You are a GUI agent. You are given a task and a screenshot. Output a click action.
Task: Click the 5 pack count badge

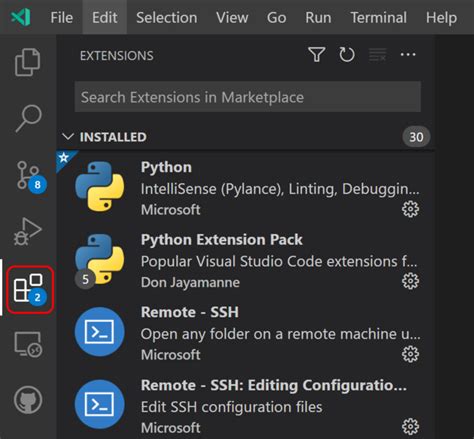tap(85, 279)
